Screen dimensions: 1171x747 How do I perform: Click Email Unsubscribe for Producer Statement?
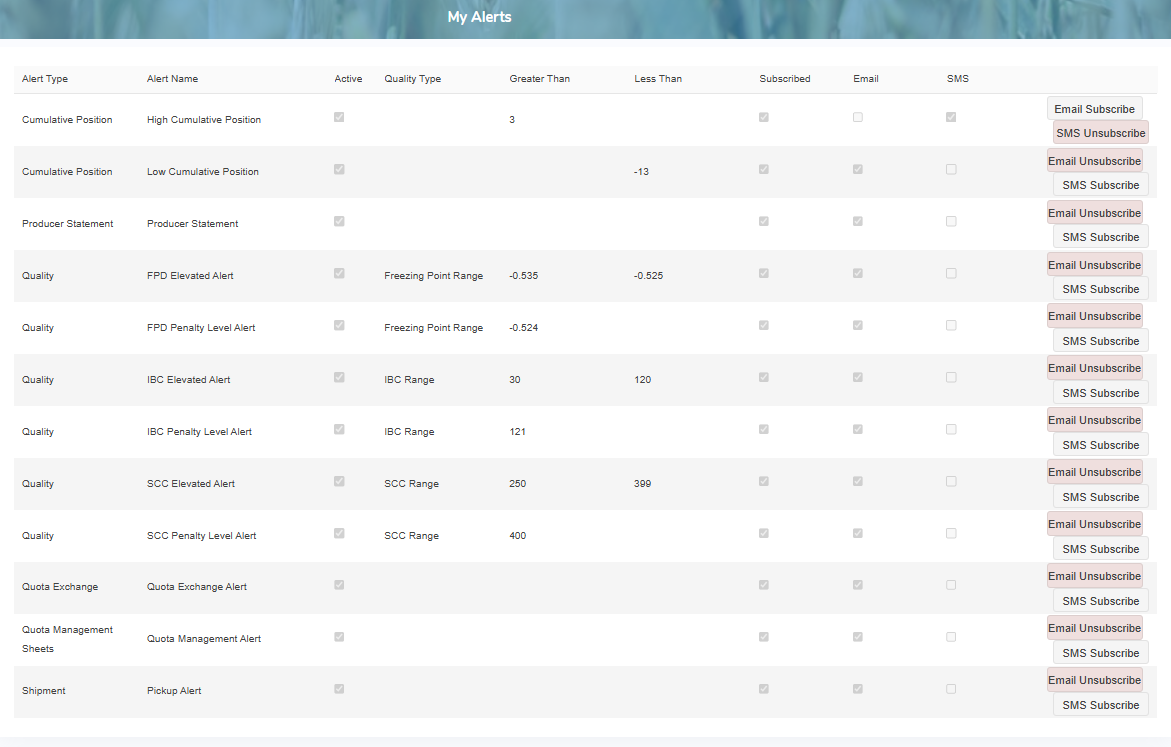tap(1094, 212)
